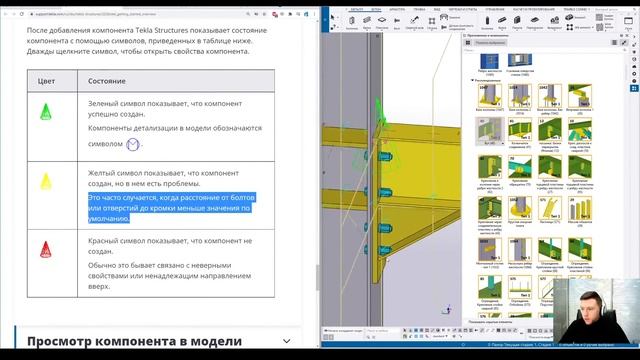Viewport: 640px width, 360px height.
Task: Select the array of objects (29) thumbnail
Action: click(x=580, y=208)
